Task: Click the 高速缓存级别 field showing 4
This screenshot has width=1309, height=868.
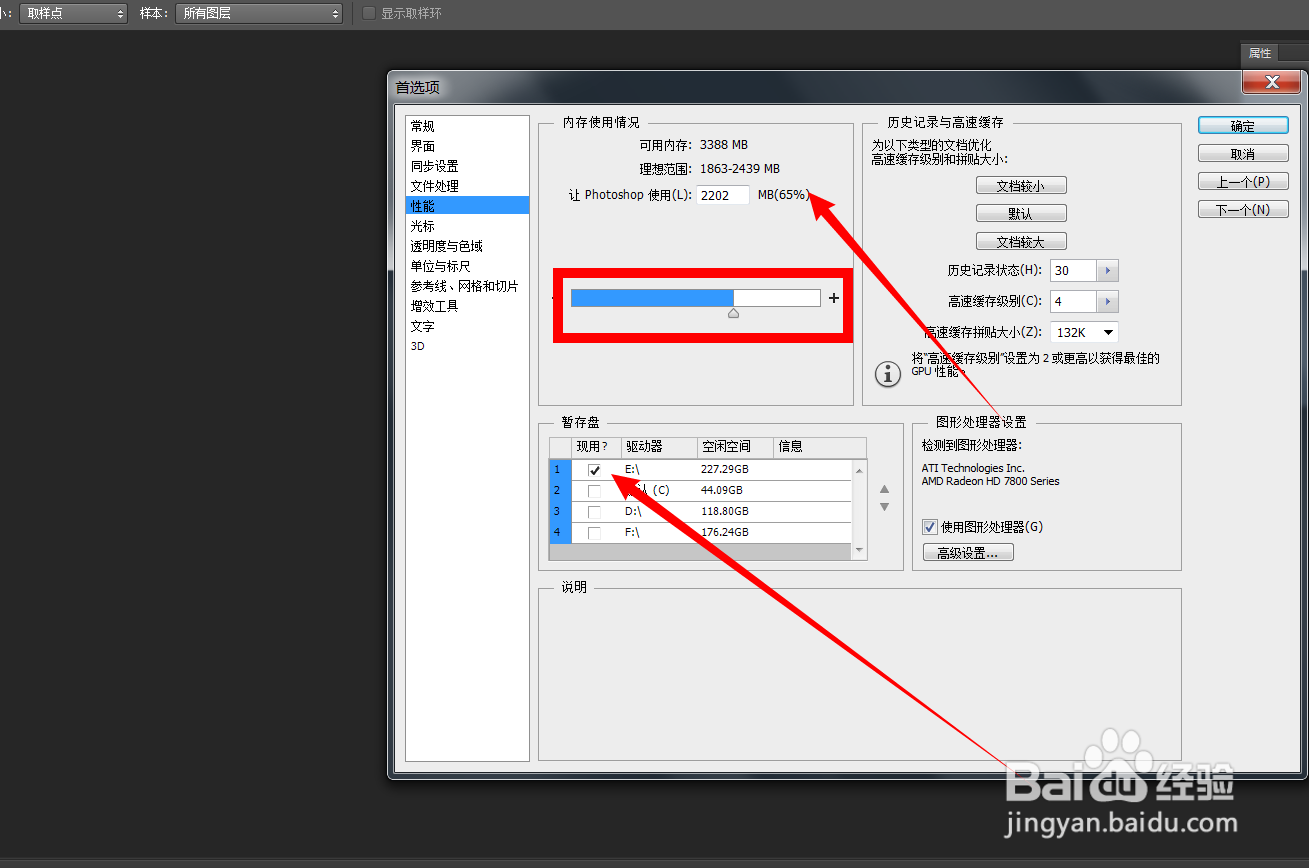Action: click(1073, 301)
